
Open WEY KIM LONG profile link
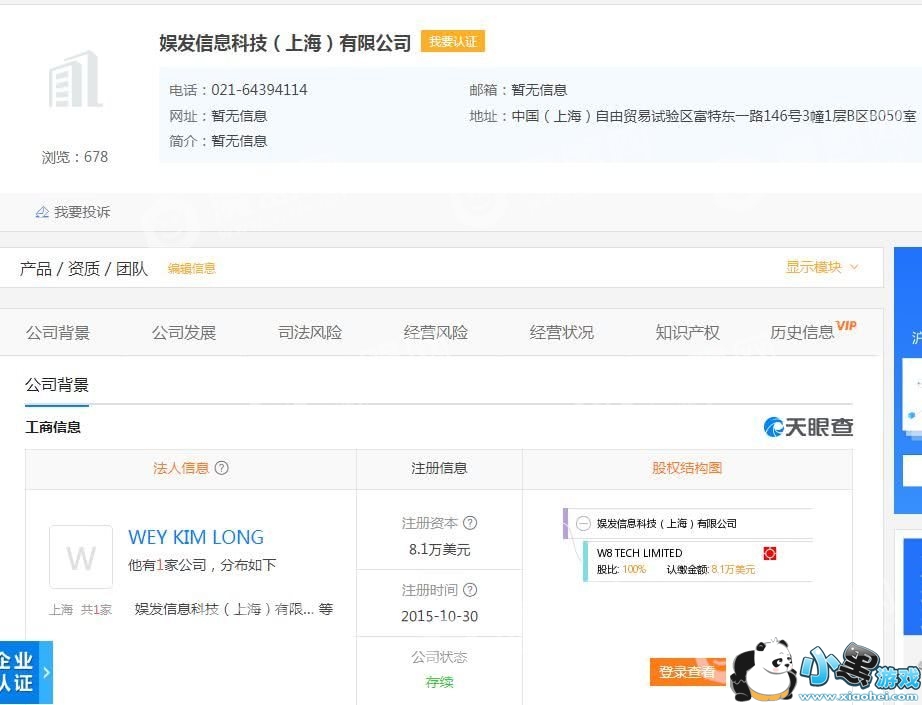pyautogui.click(x=196, y=537)
